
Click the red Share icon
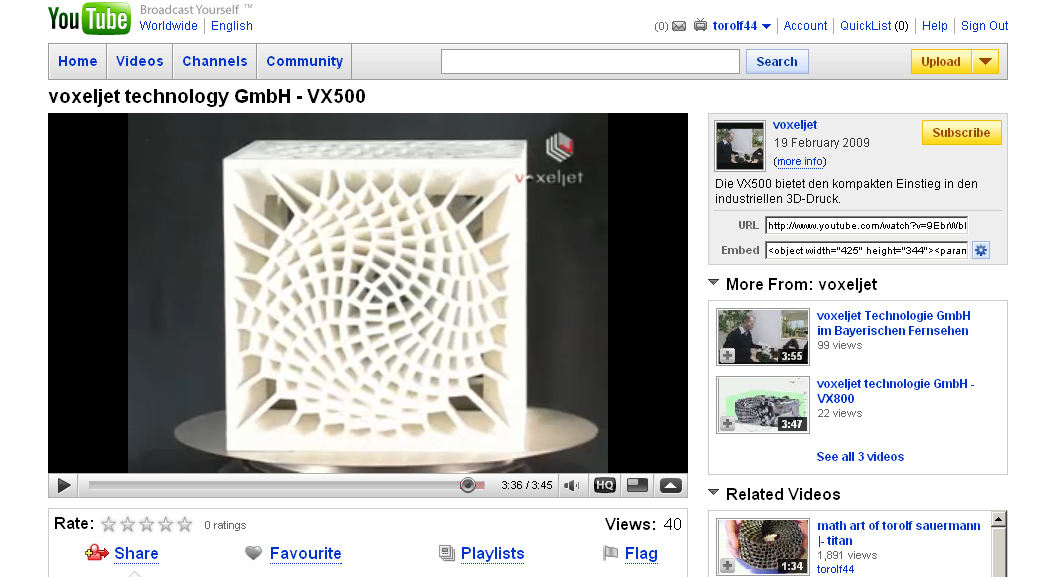tap(96, 552)
